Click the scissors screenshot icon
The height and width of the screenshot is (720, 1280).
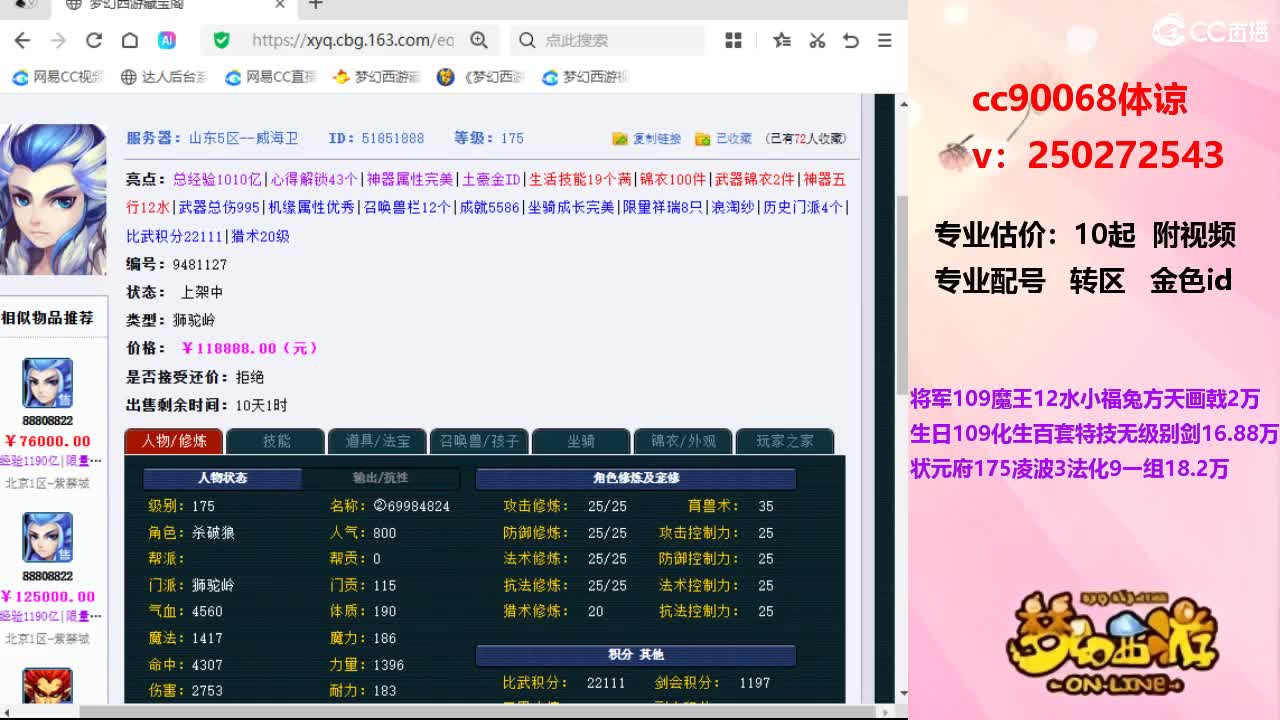tap(817, 40)
